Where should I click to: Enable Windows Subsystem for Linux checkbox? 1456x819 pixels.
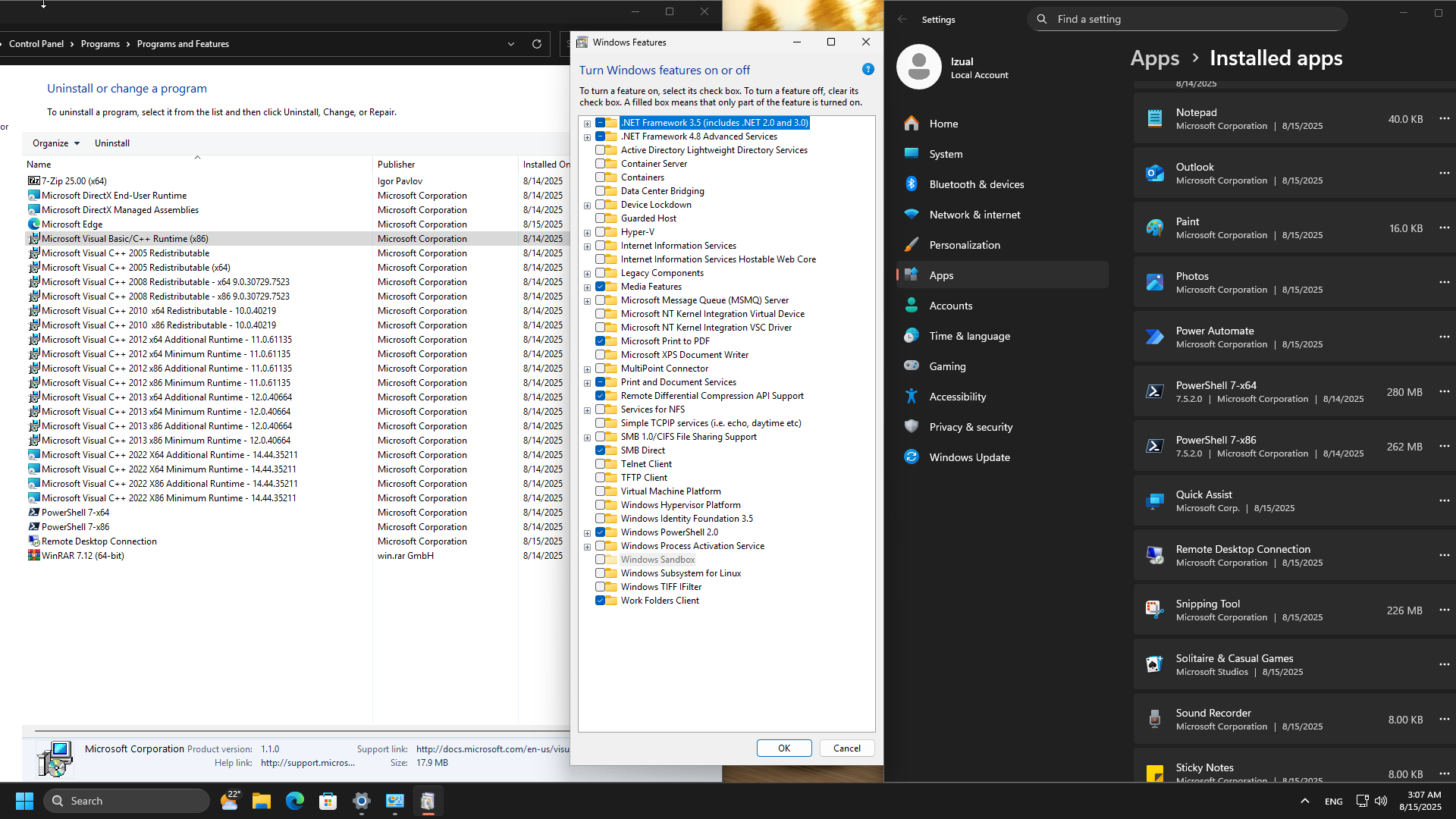point(600,573)
